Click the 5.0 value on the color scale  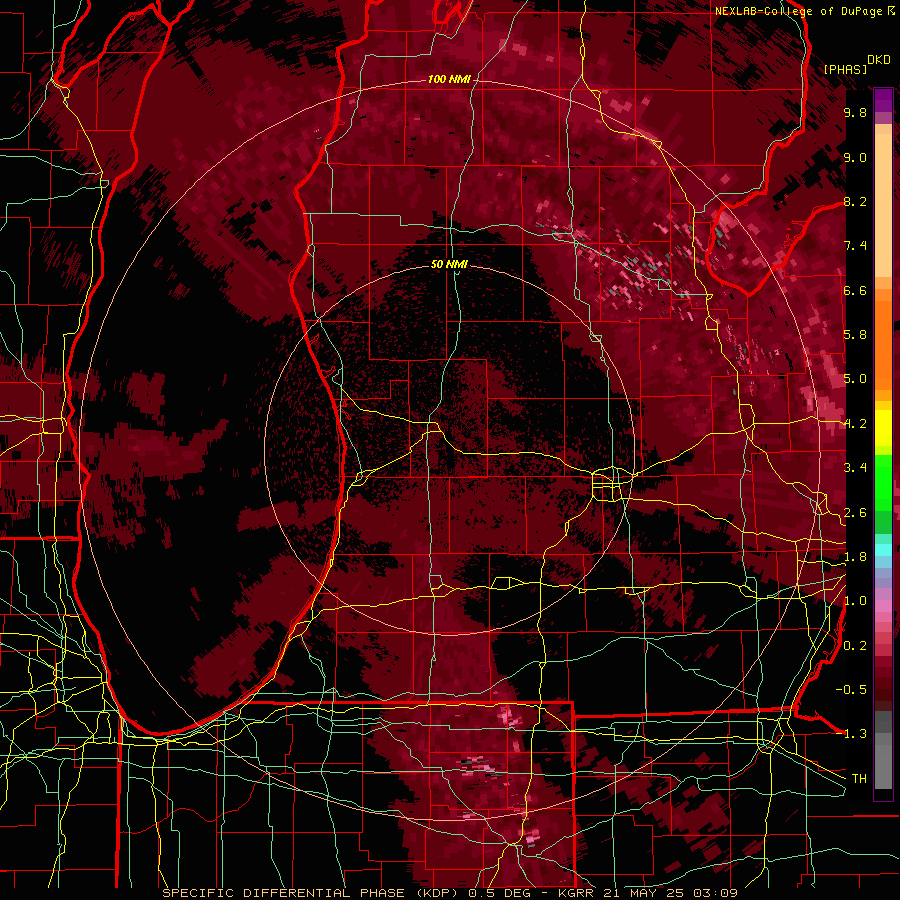[x=855, y=379]
